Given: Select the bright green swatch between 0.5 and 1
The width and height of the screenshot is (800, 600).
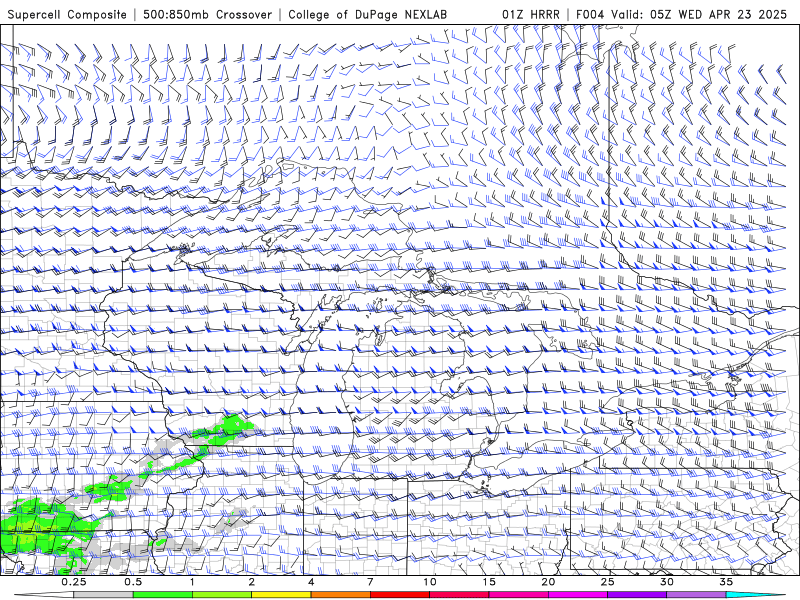Looking at the screenshot, I should point(163,595).
